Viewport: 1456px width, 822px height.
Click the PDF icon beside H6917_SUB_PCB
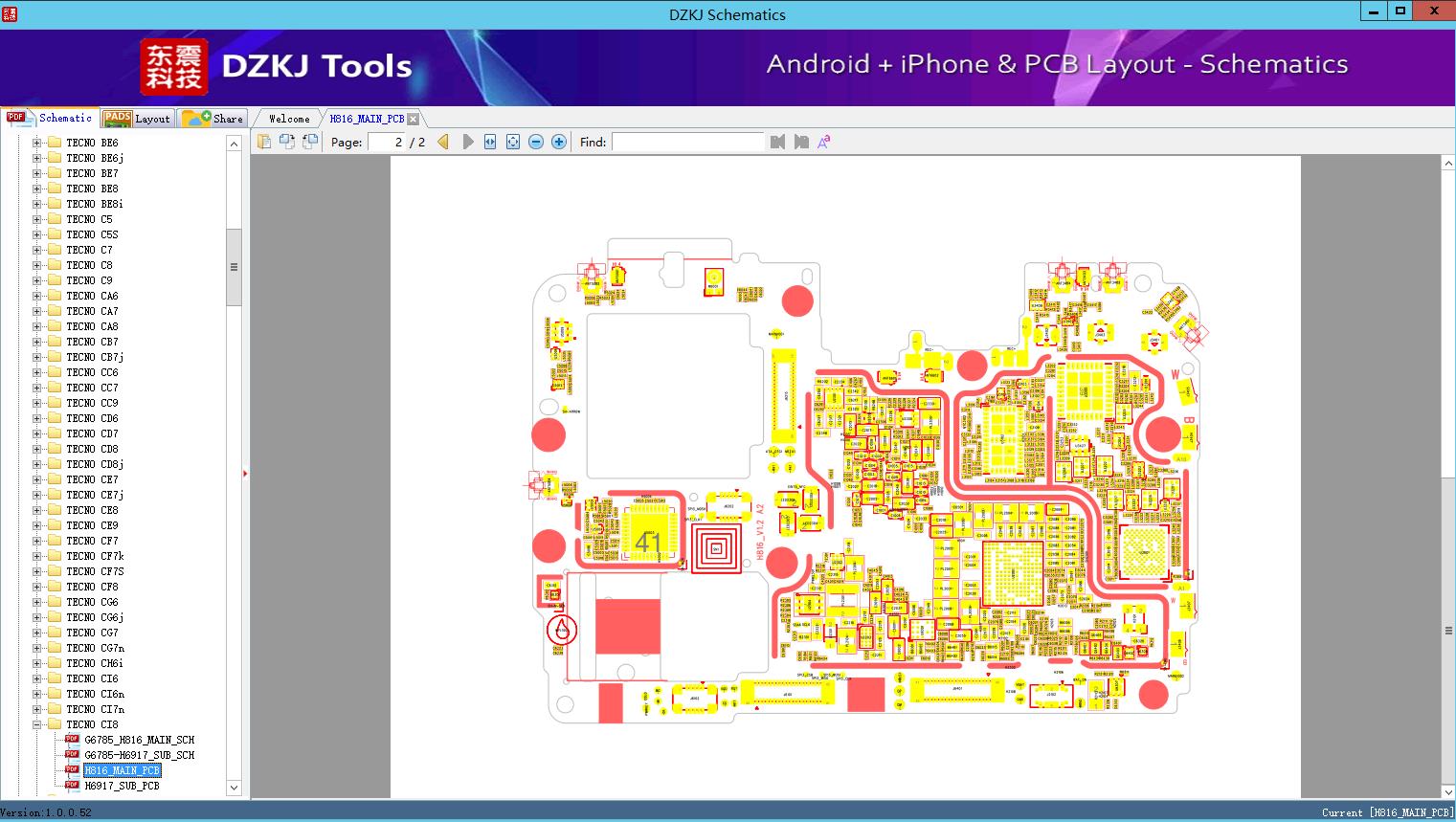(x=72, y=786)
